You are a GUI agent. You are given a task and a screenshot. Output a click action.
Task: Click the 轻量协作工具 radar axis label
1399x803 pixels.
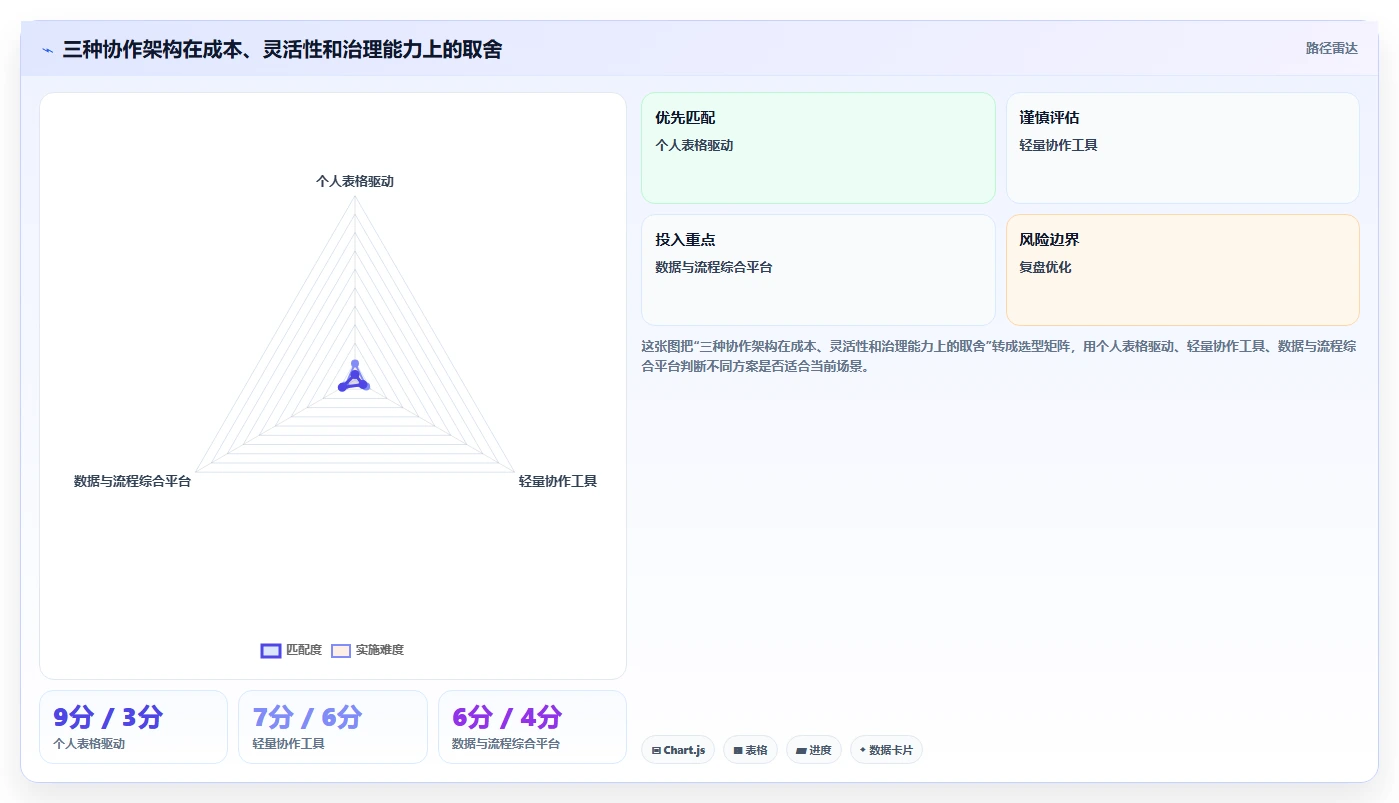coord(558,481)
